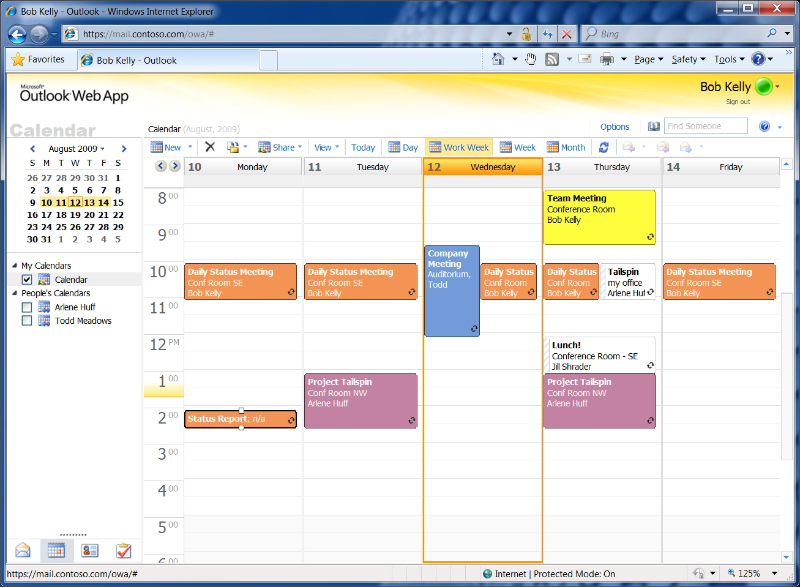This screenshot has height=587, width=800.
Task: Open August 2009 month picker
Action: coord(77,149)
